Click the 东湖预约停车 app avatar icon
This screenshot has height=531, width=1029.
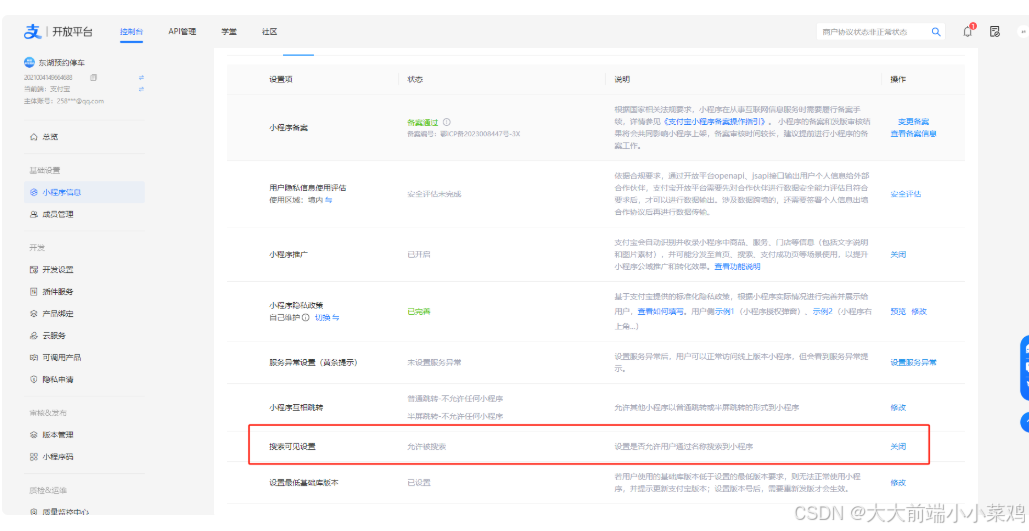coord(29,62)
